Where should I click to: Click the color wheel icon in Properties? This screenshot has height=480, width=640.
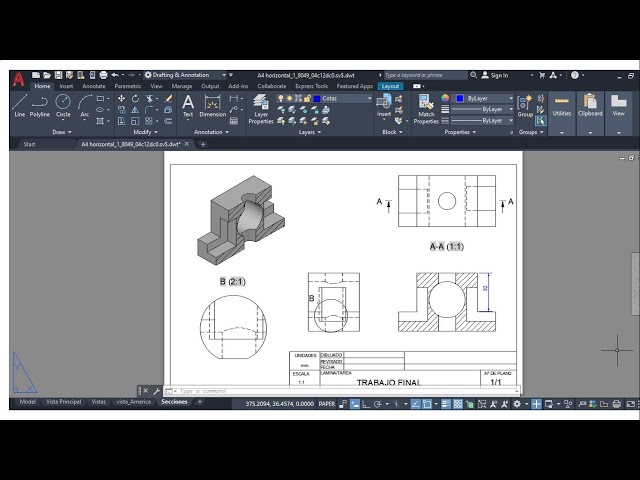pos(445,98)
